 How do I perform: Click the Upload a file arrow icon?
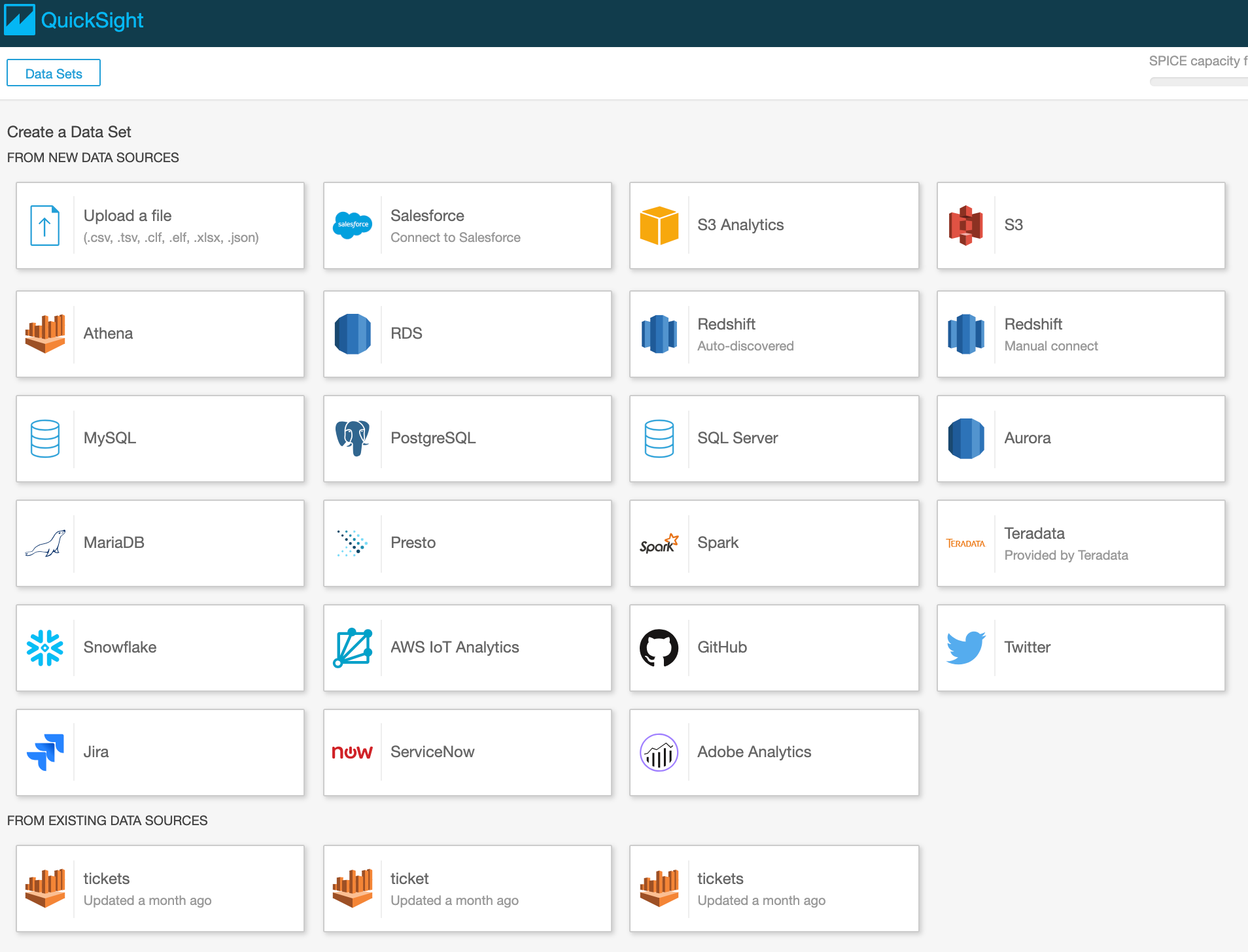(x=45, y=226)
